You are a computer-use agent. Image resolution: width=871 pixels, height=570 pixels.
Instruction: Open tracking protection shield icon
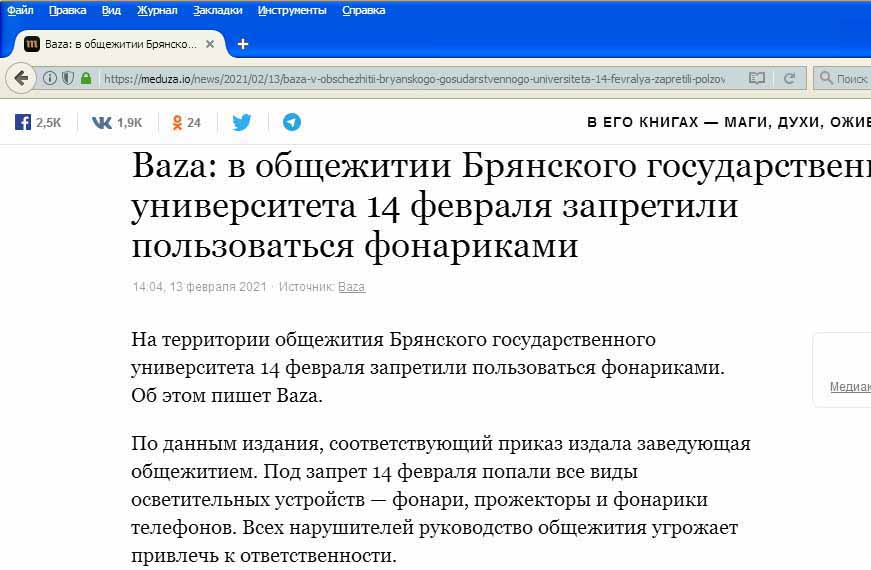pos(68,78)
